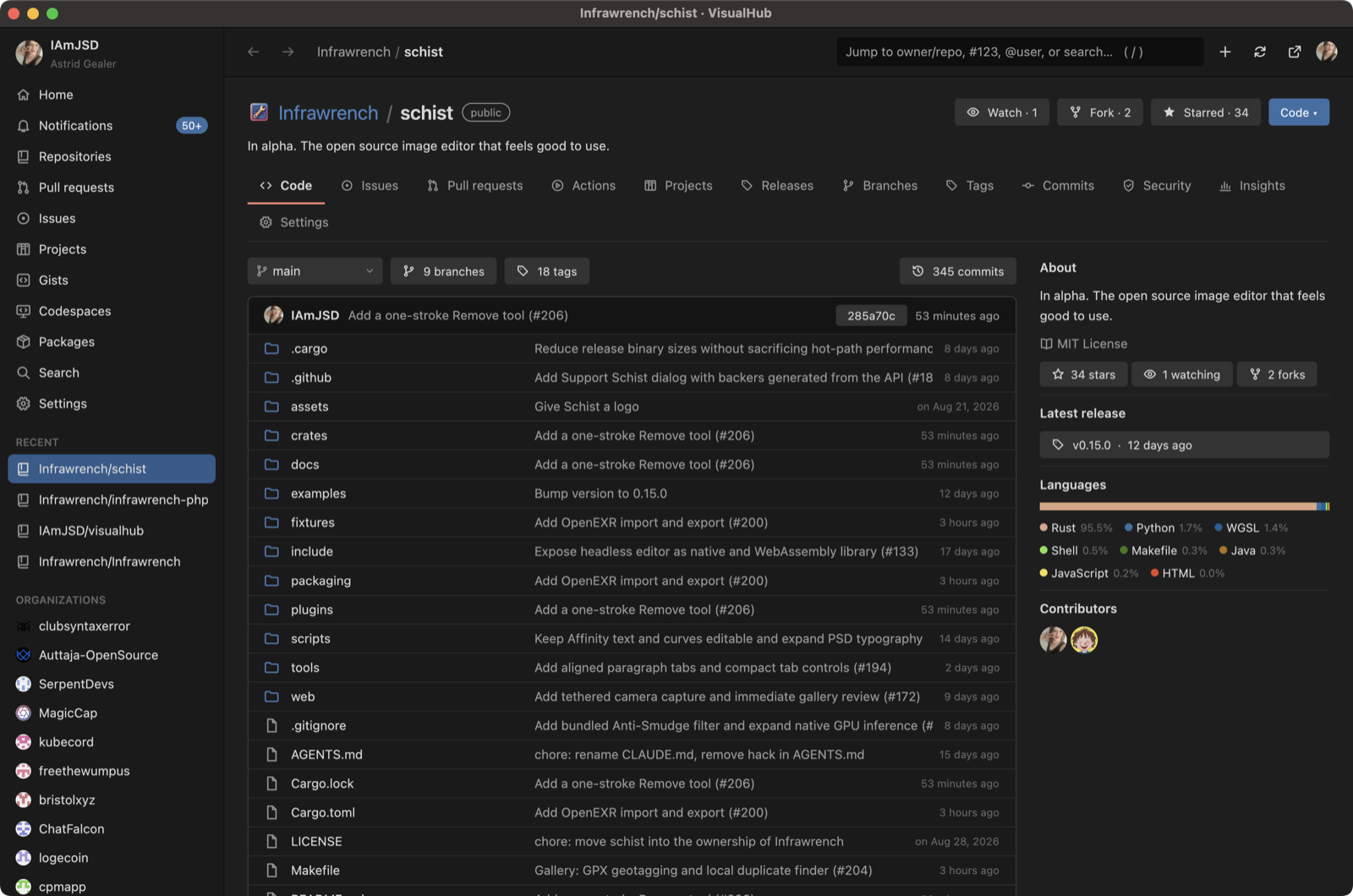
Task: Click the forward navigation arrow
Action: [288, 52]
